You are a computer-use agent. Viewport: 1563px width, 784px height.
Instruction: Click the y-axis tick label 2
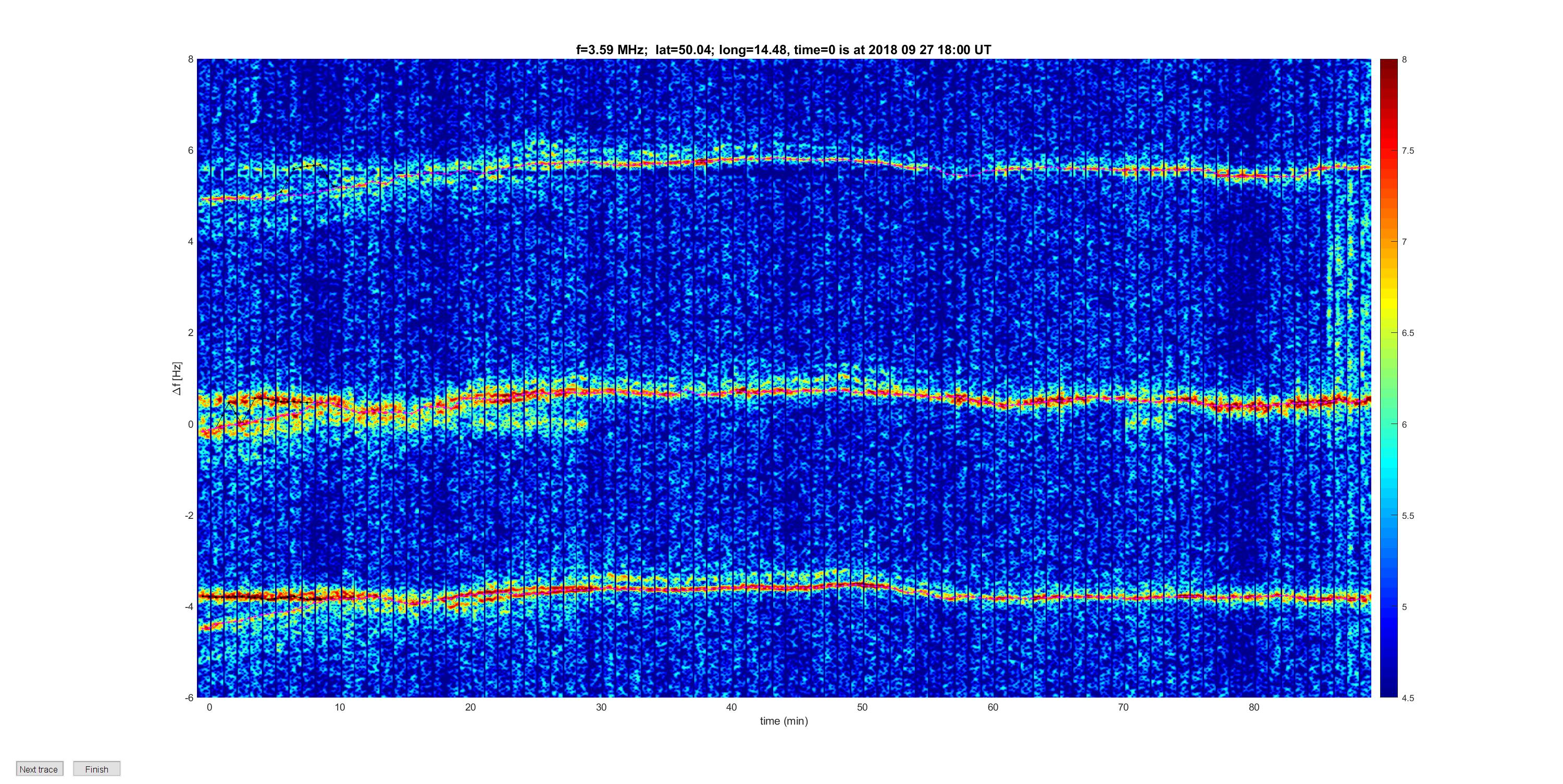(x=191, y=332)
